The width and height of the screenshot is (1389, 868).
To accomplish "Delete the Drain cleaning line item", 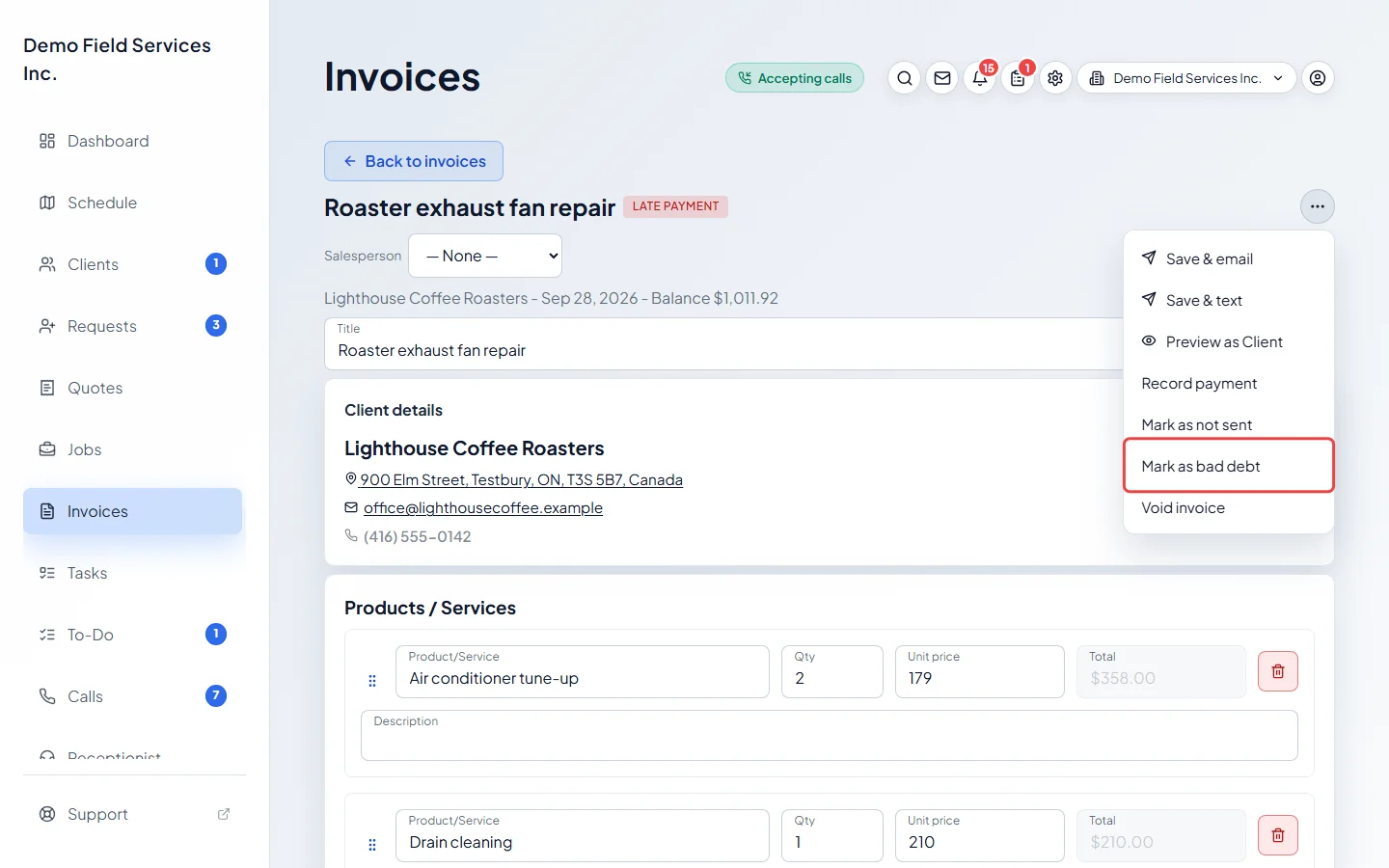I will pos(1278,835).
